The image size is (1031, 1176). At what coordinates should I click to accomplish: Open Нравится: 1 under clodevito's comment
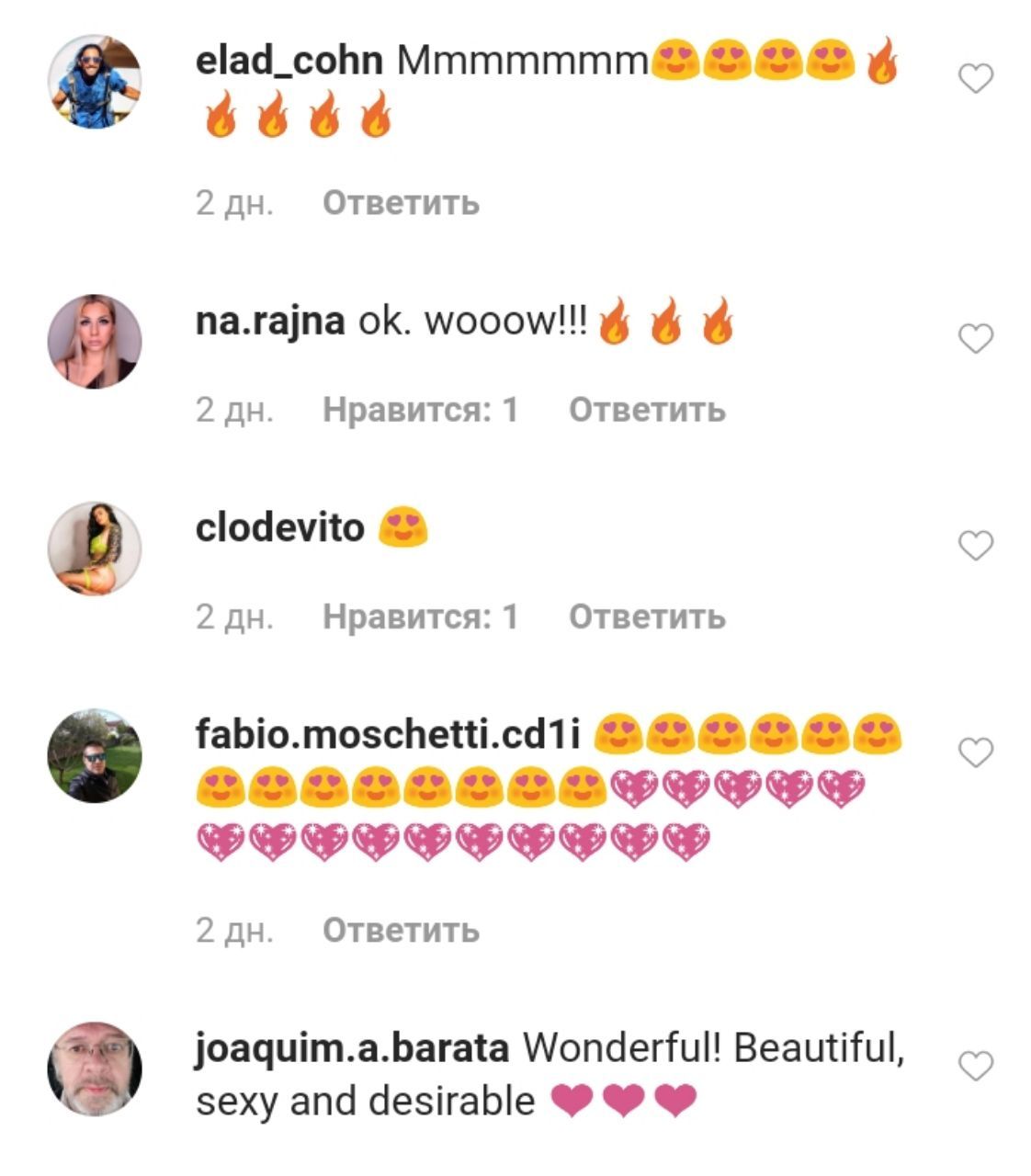421,616
